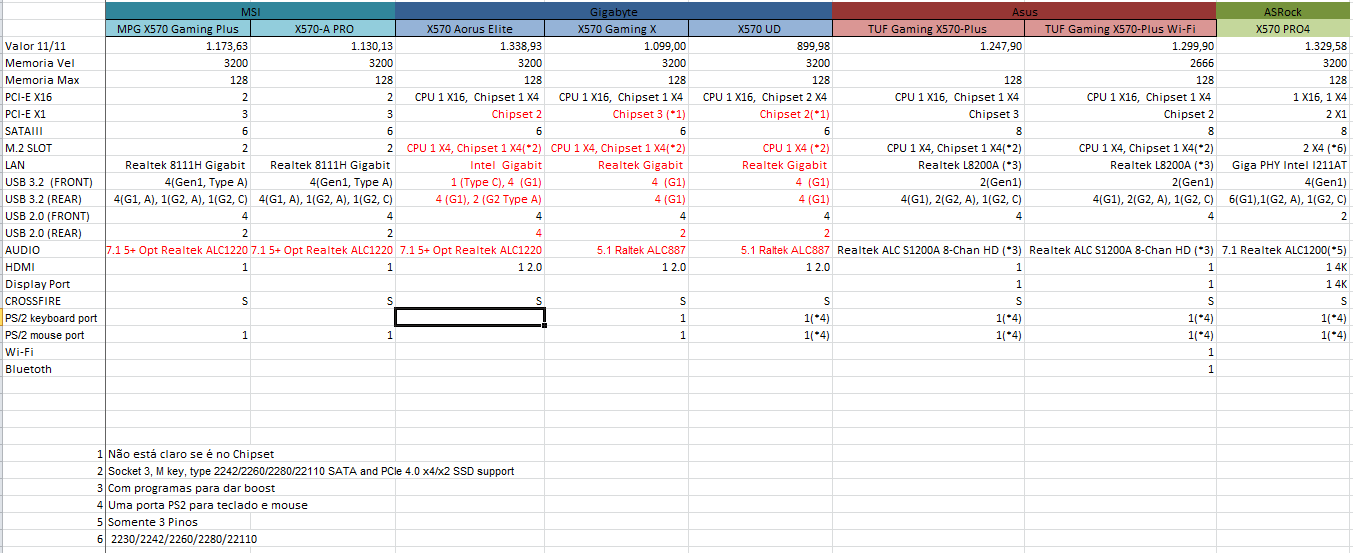Select the USB 2.0 (FRONT) row label
The width and height of the screenshot is (1353, 553).
pos(53,216)
